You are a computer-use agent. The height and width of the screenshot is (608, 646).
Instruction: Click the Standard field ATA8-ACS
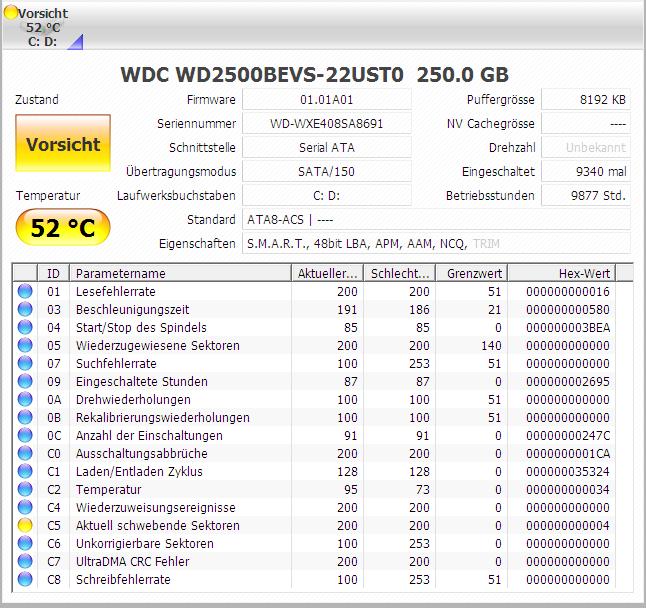(x=436, y=219)
